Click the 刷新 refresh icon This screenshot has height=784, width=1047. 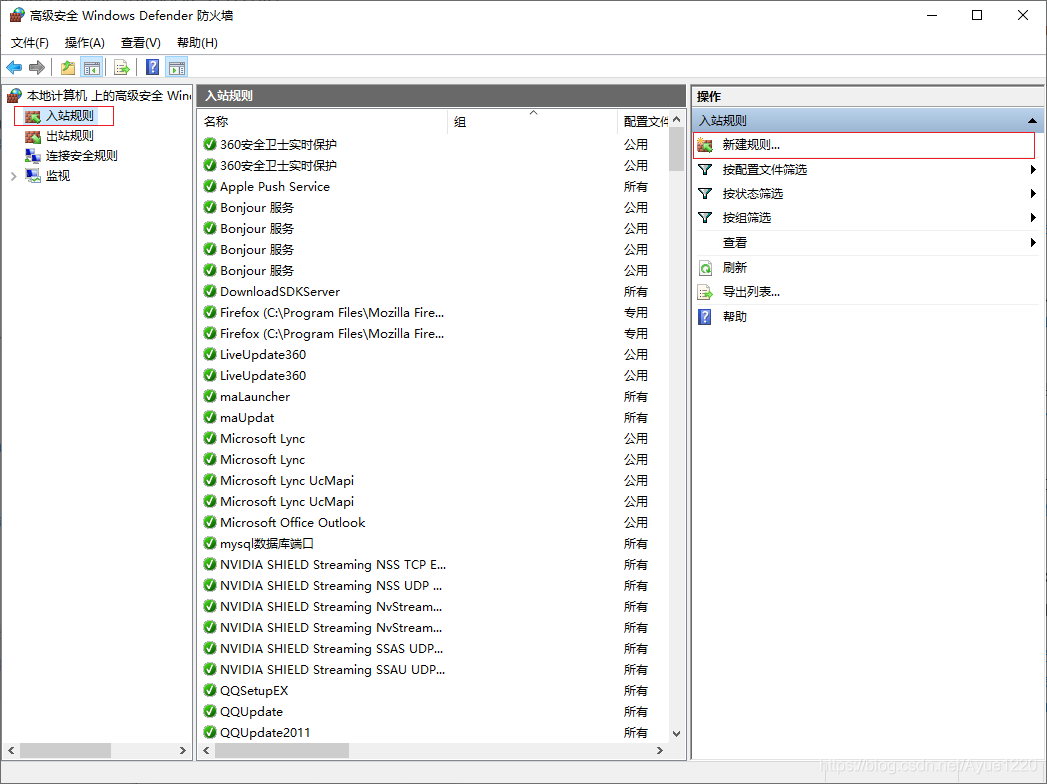[x=705, y=268]
